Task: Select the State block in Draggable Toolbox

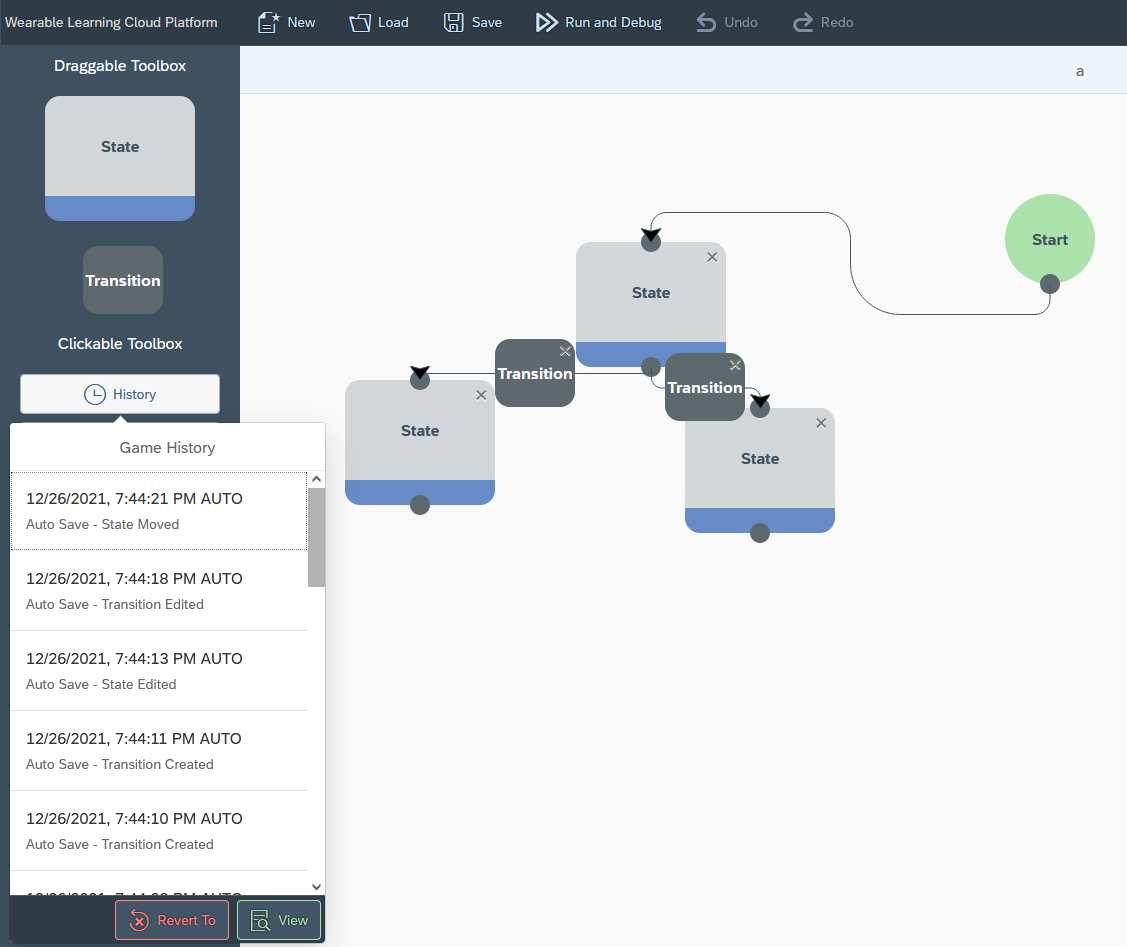Action: click(120, 158)
